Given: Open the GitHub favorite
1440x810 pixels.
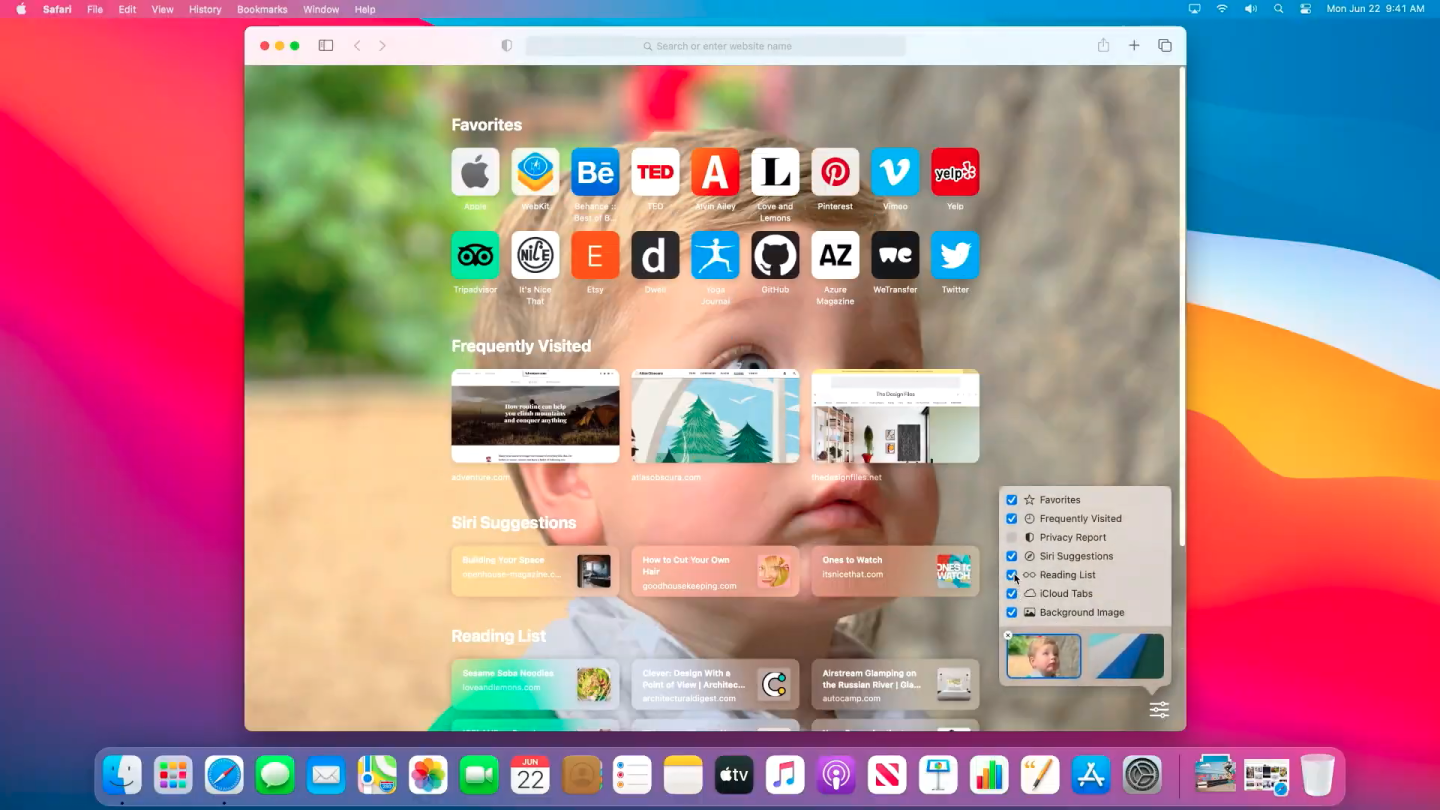Looking at the screenshot, I should [775, 255].
